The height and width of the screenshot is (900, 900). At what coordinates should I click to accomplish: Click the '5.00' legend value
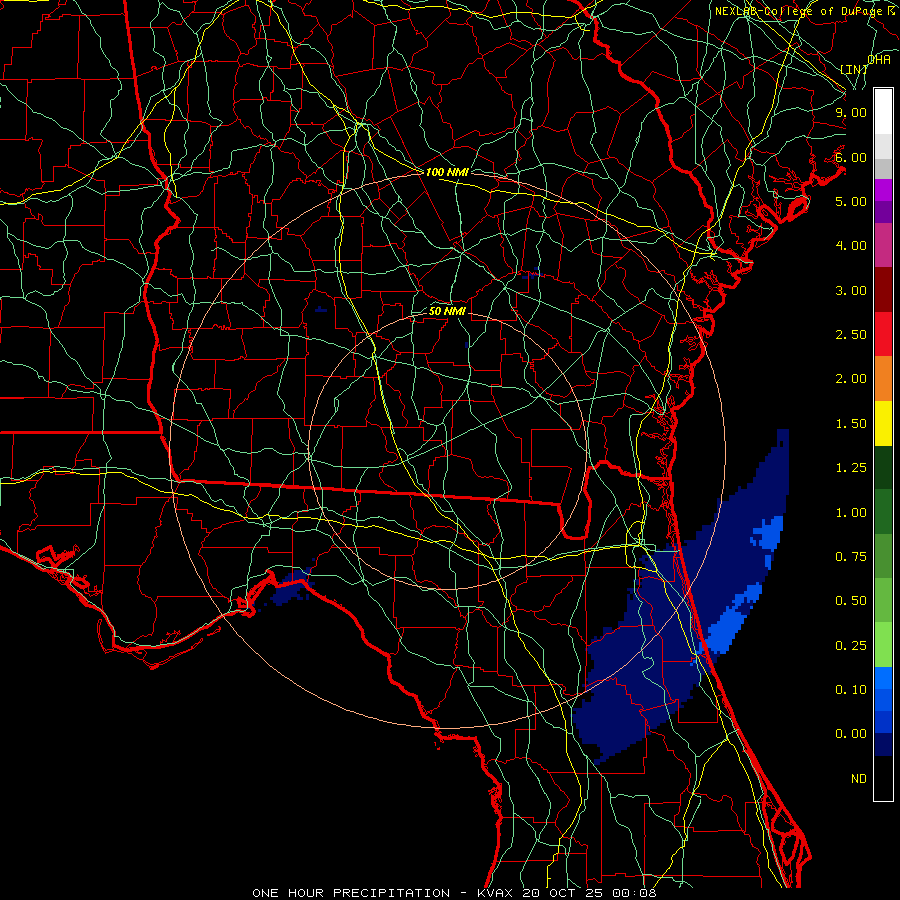(x=851, y=201)
